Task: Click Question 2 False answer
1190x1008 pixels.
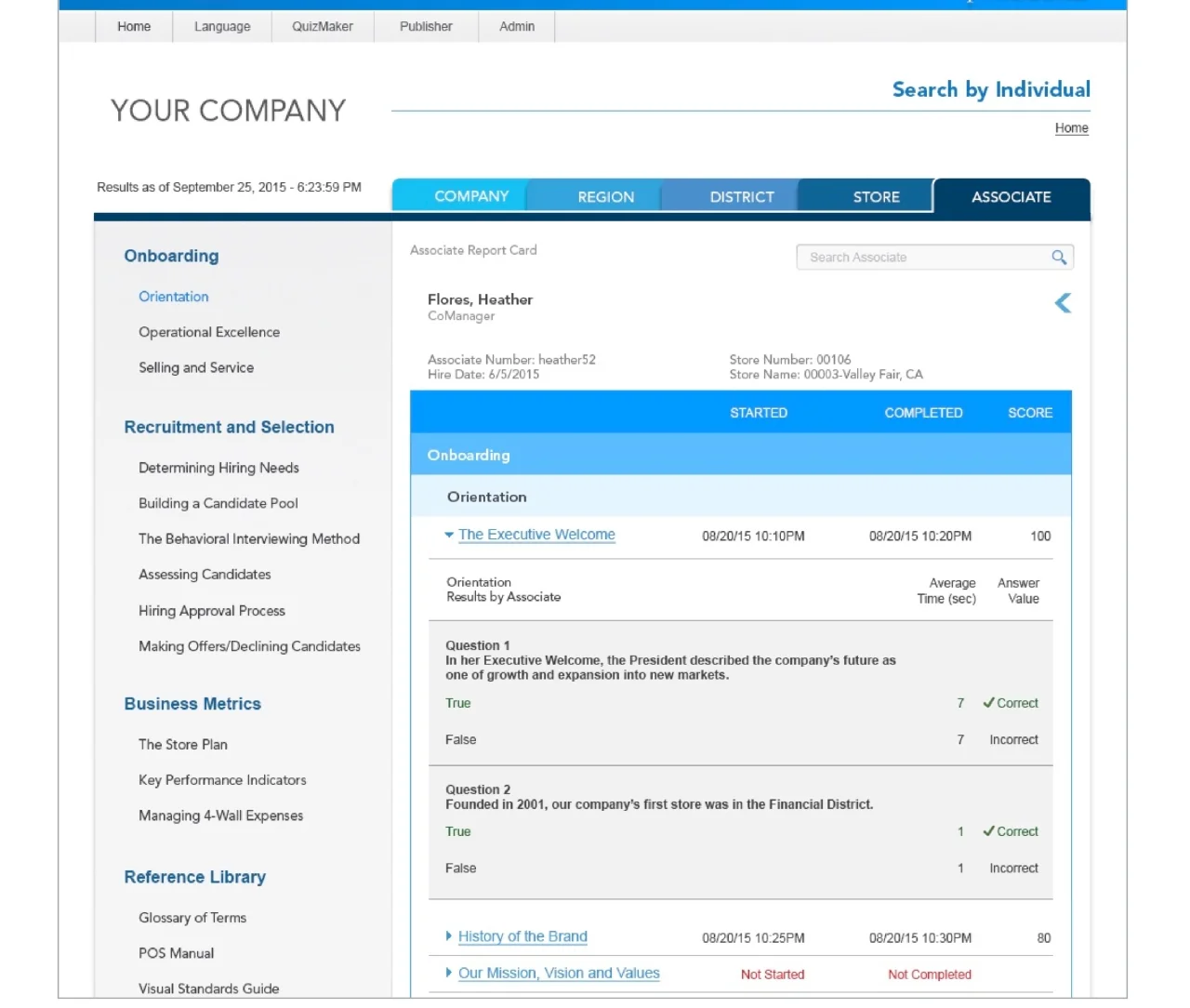Action: pos(460,868)
